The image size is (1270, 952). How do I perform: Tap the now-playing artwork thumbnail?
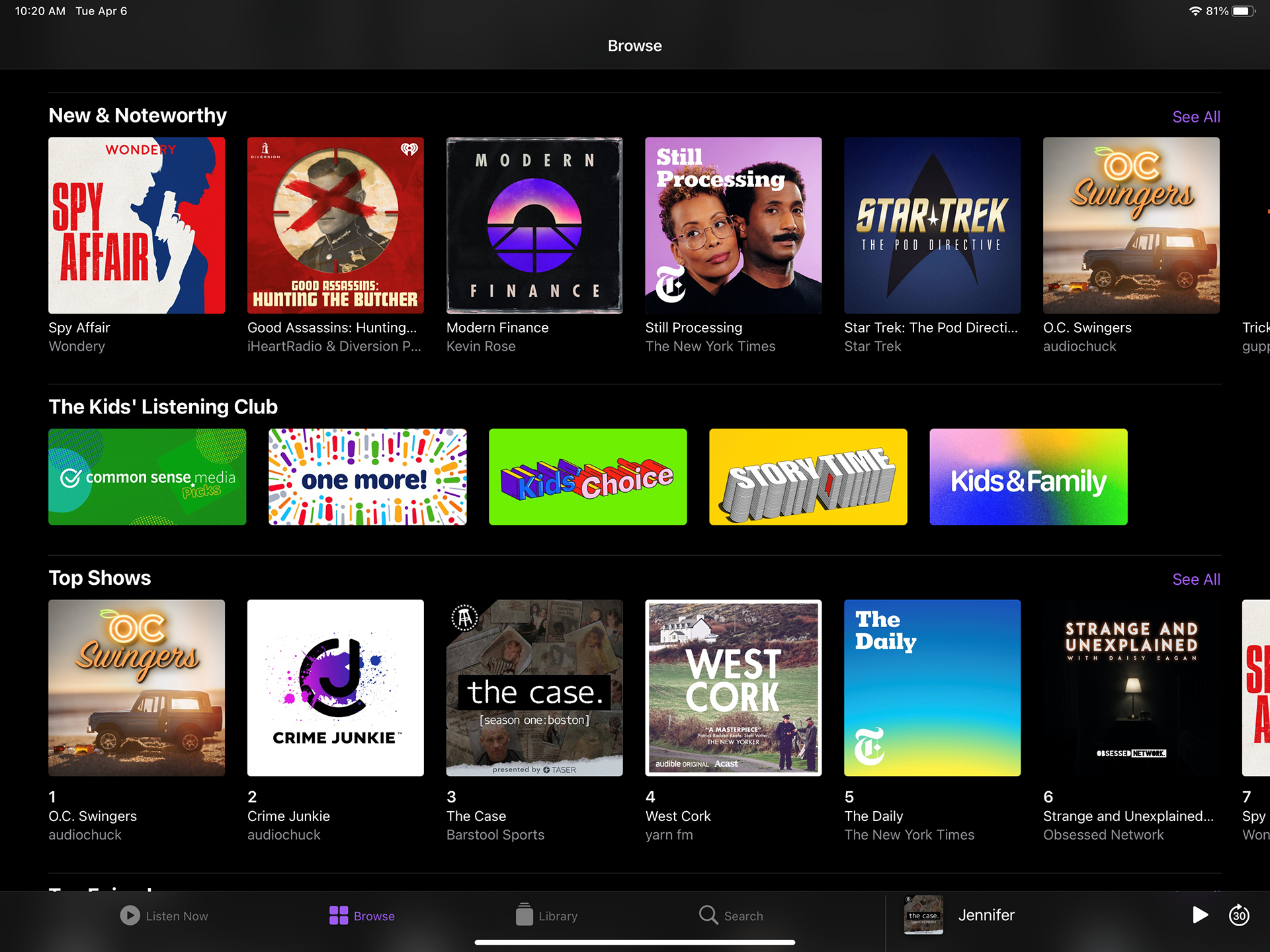tap(923, 915)
